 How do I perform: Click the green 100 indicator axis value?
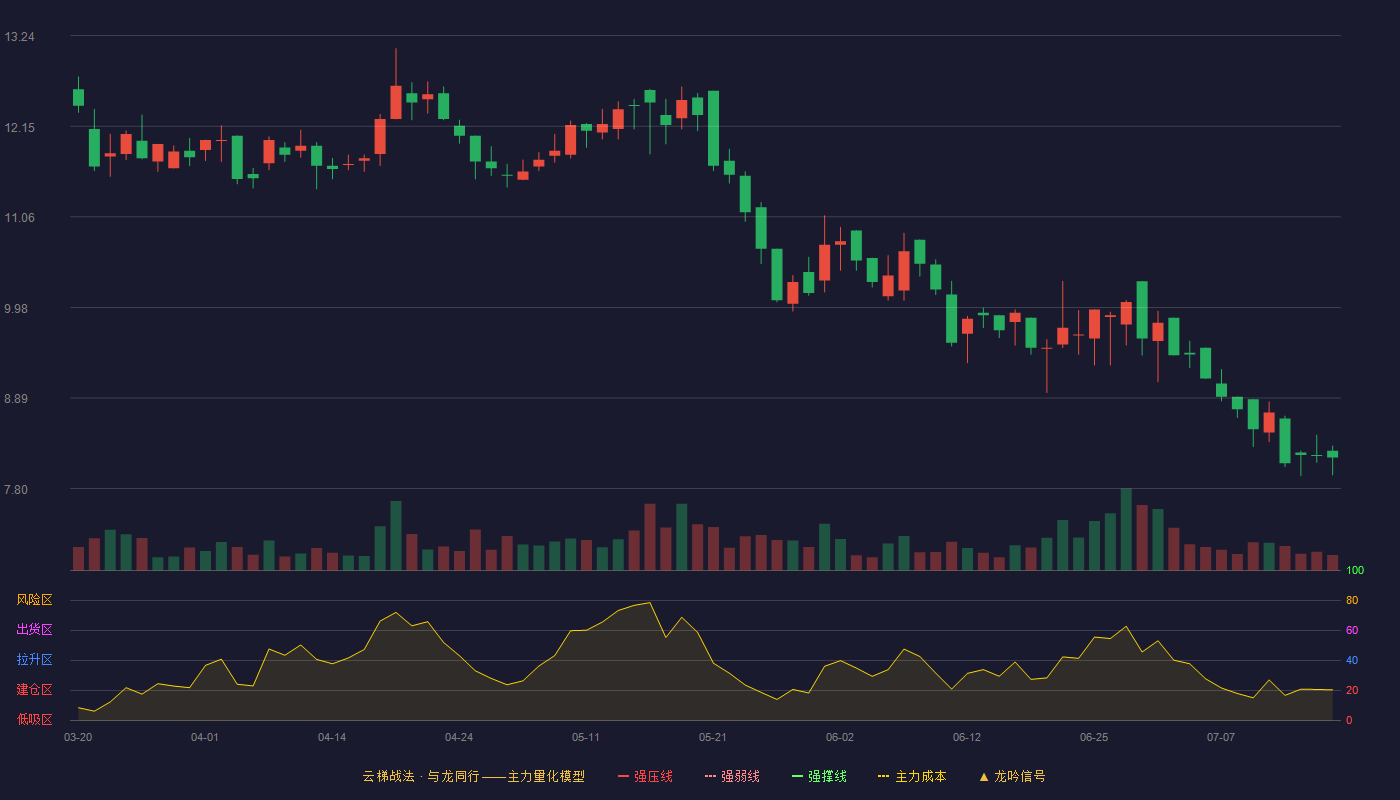point(1355,571)
